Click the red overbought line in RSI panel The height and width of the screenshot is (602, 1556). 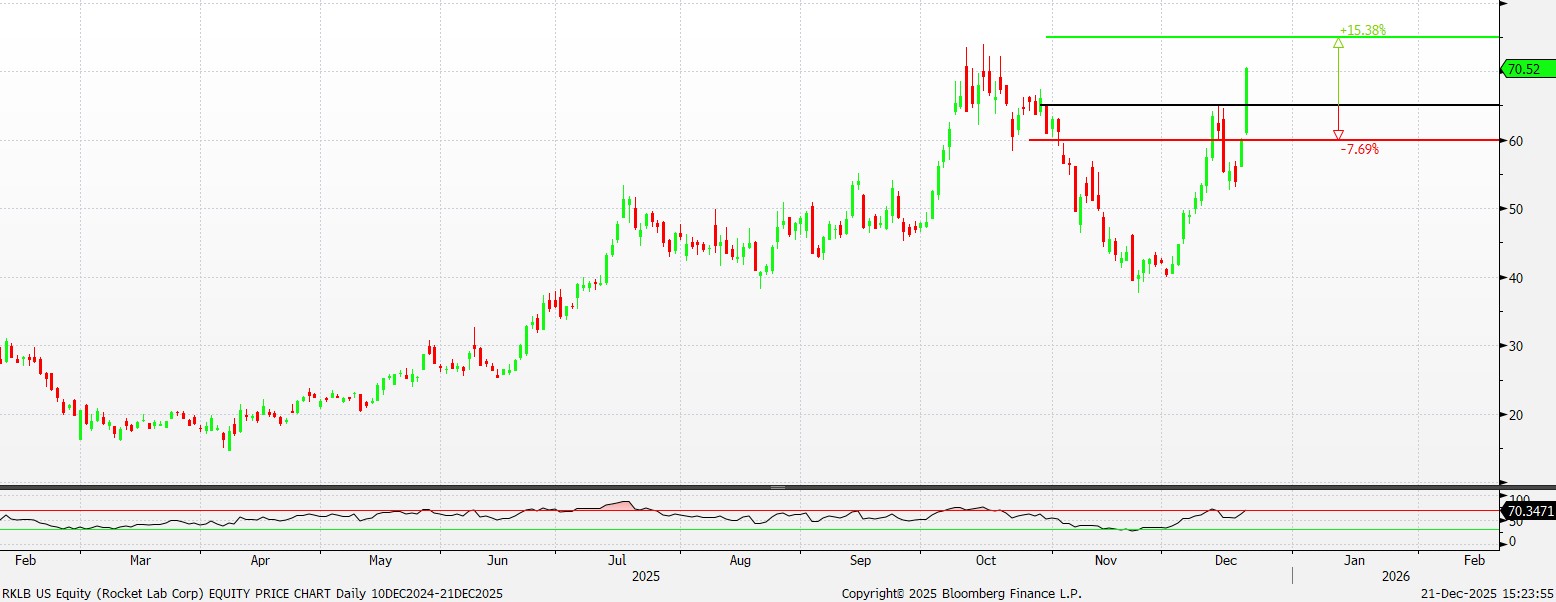click(750, 511)
